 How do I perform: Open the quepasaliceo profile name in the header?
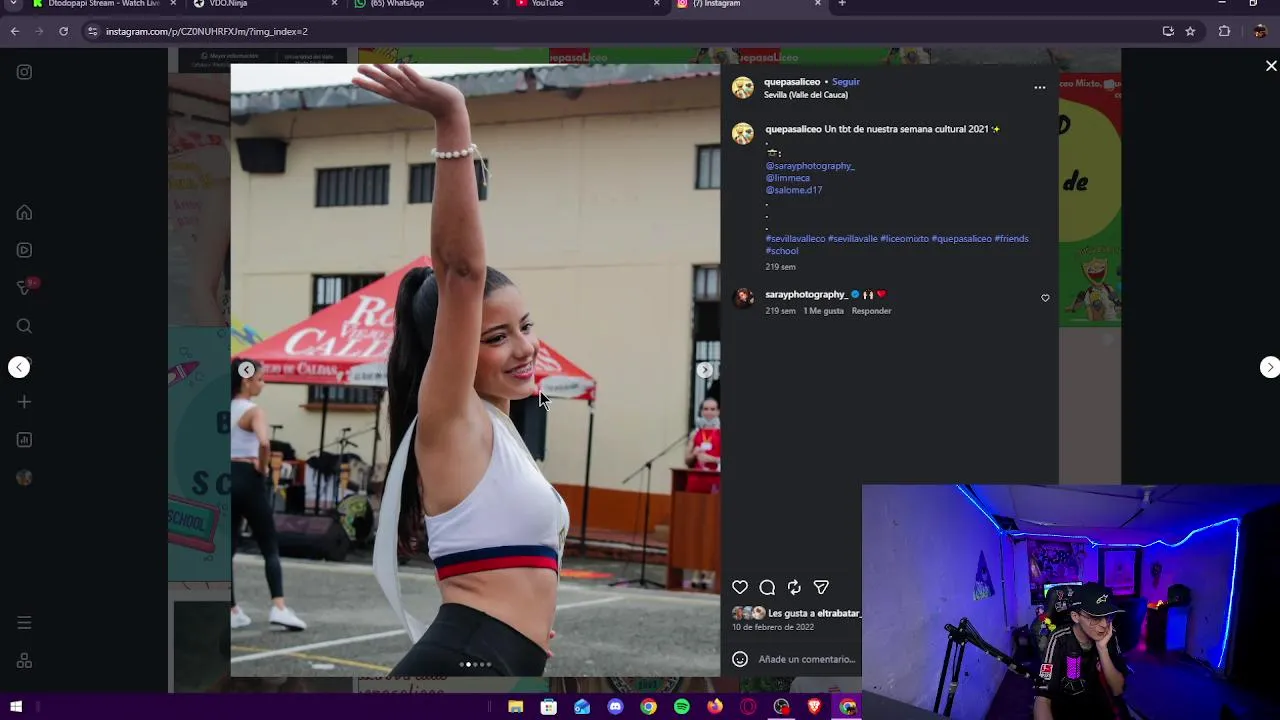pyautogui.click(x=792, y=82)
